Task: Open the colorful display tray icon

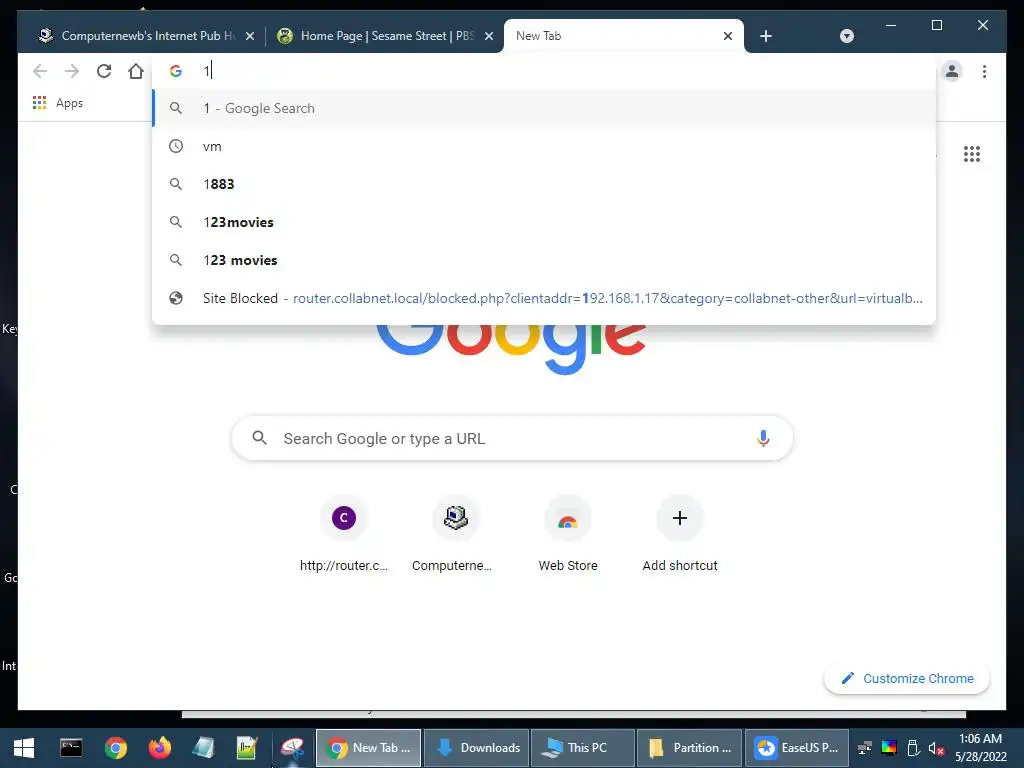Action: 889,748
